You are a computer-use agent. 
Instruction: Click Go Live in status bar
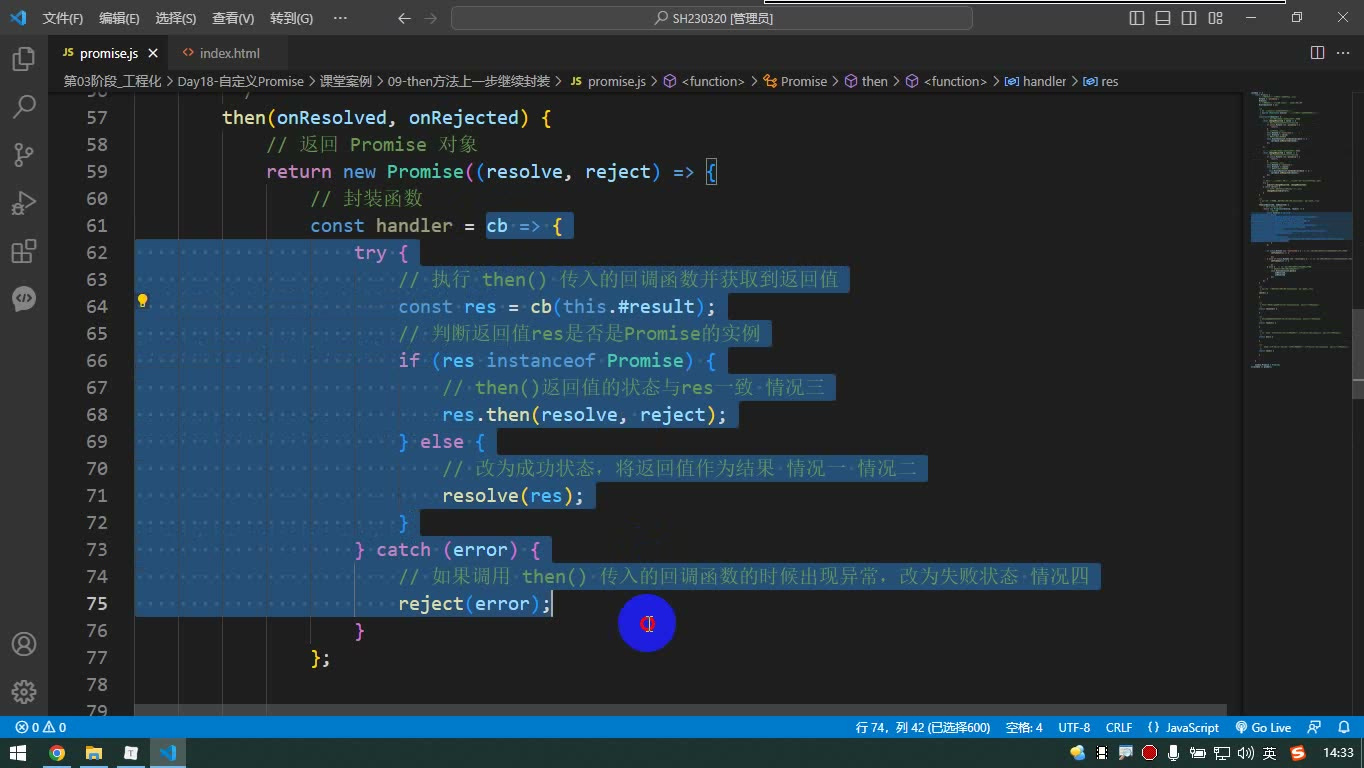pyautogui.click(x=1263, y=727)
